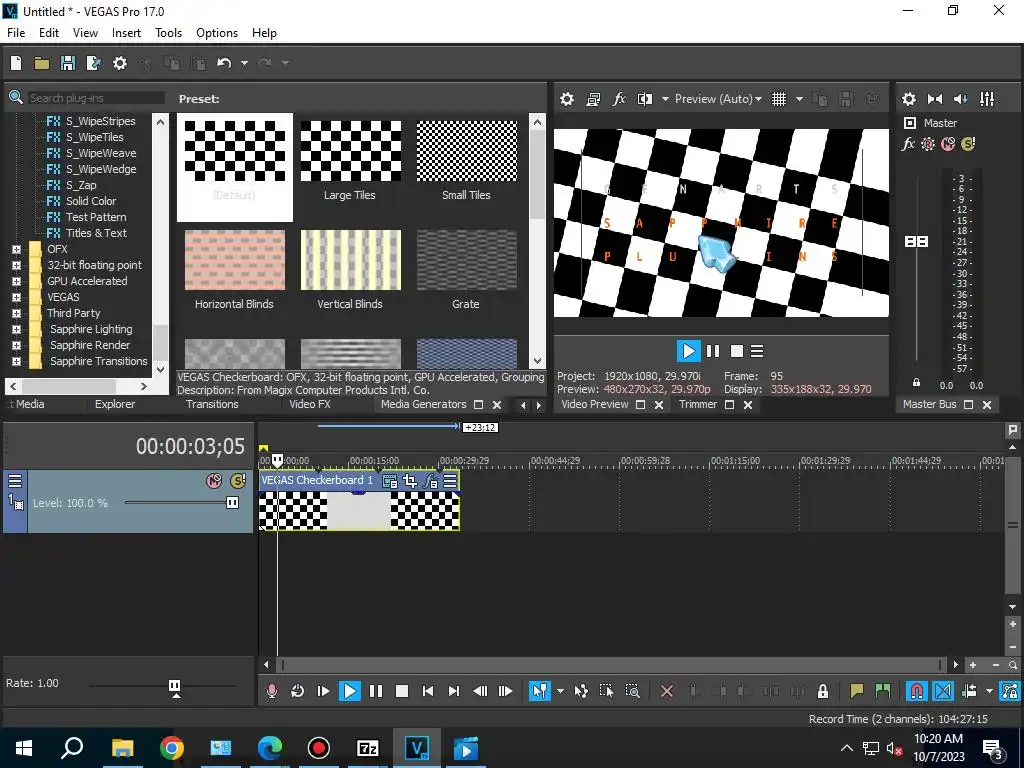Adjust the playback Rate slider

pos(174,686)
